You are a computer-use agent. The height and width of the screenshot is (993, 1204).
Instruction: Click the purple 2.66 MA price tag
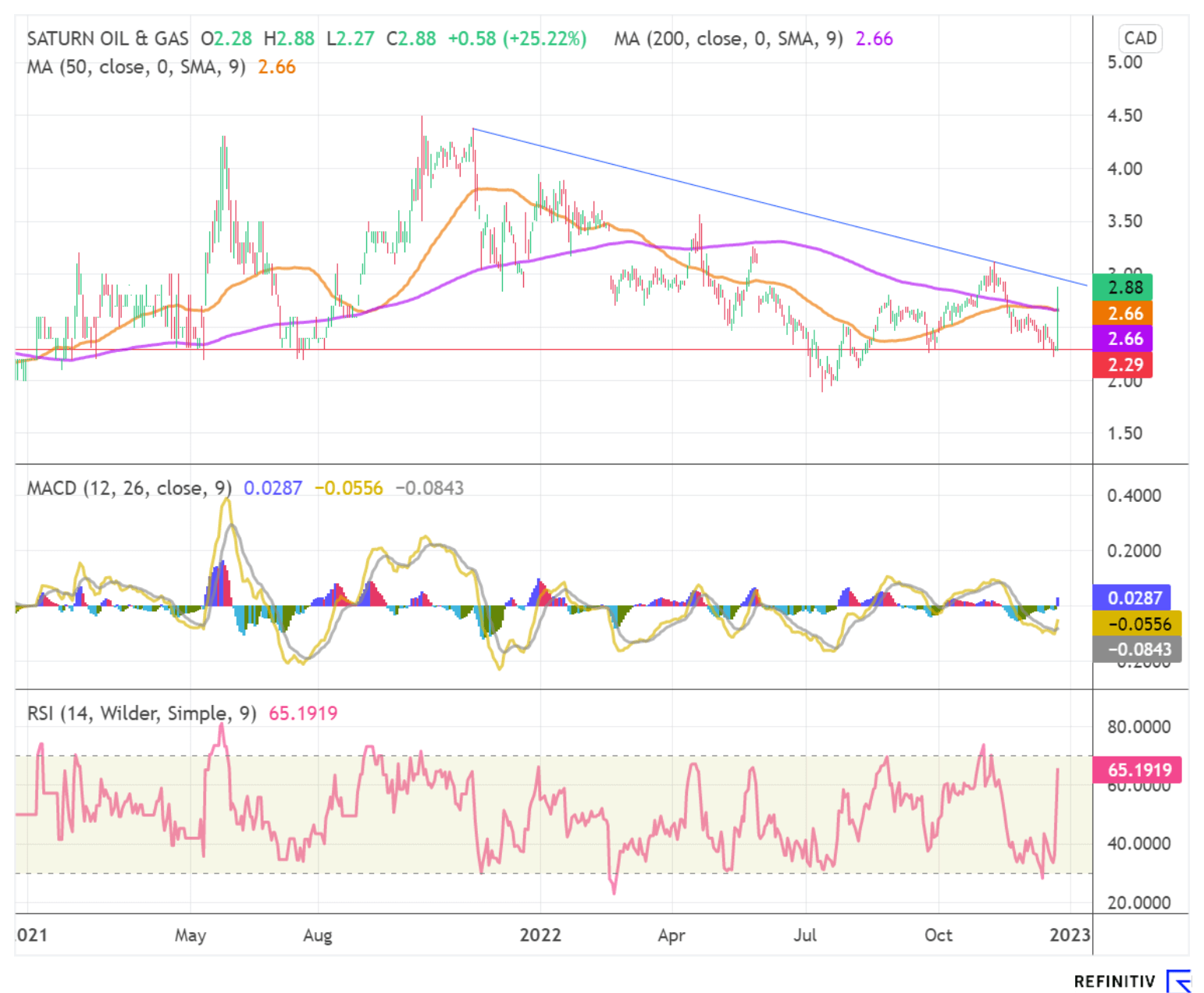click(x=1124, y=339)
